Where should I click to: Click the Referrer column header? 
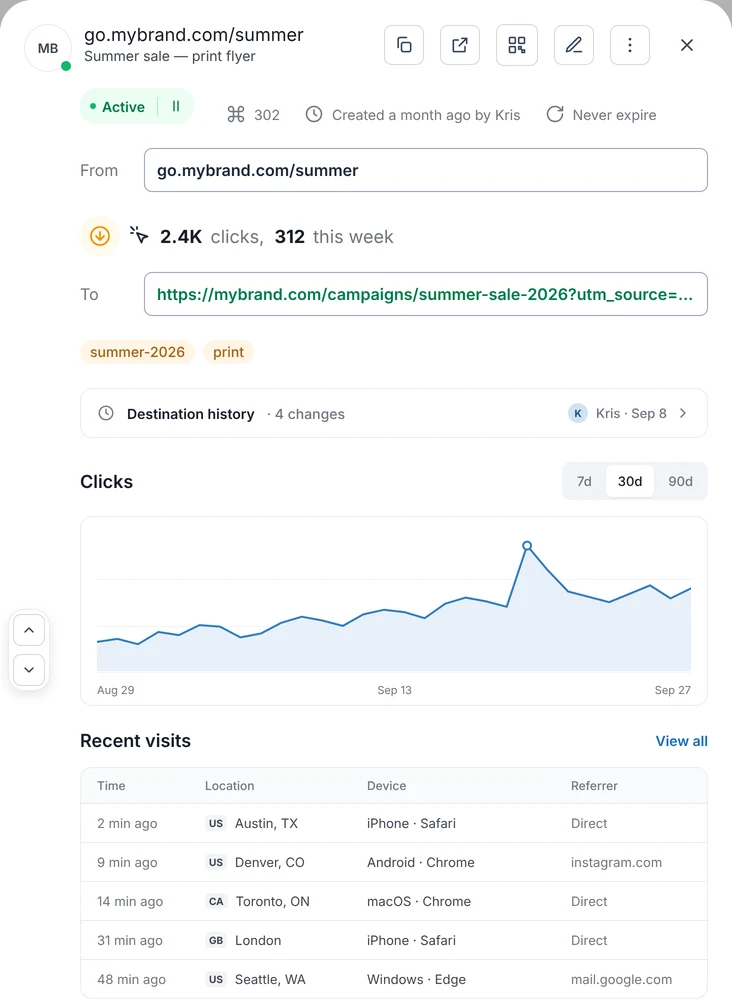[x=594, y=786]
